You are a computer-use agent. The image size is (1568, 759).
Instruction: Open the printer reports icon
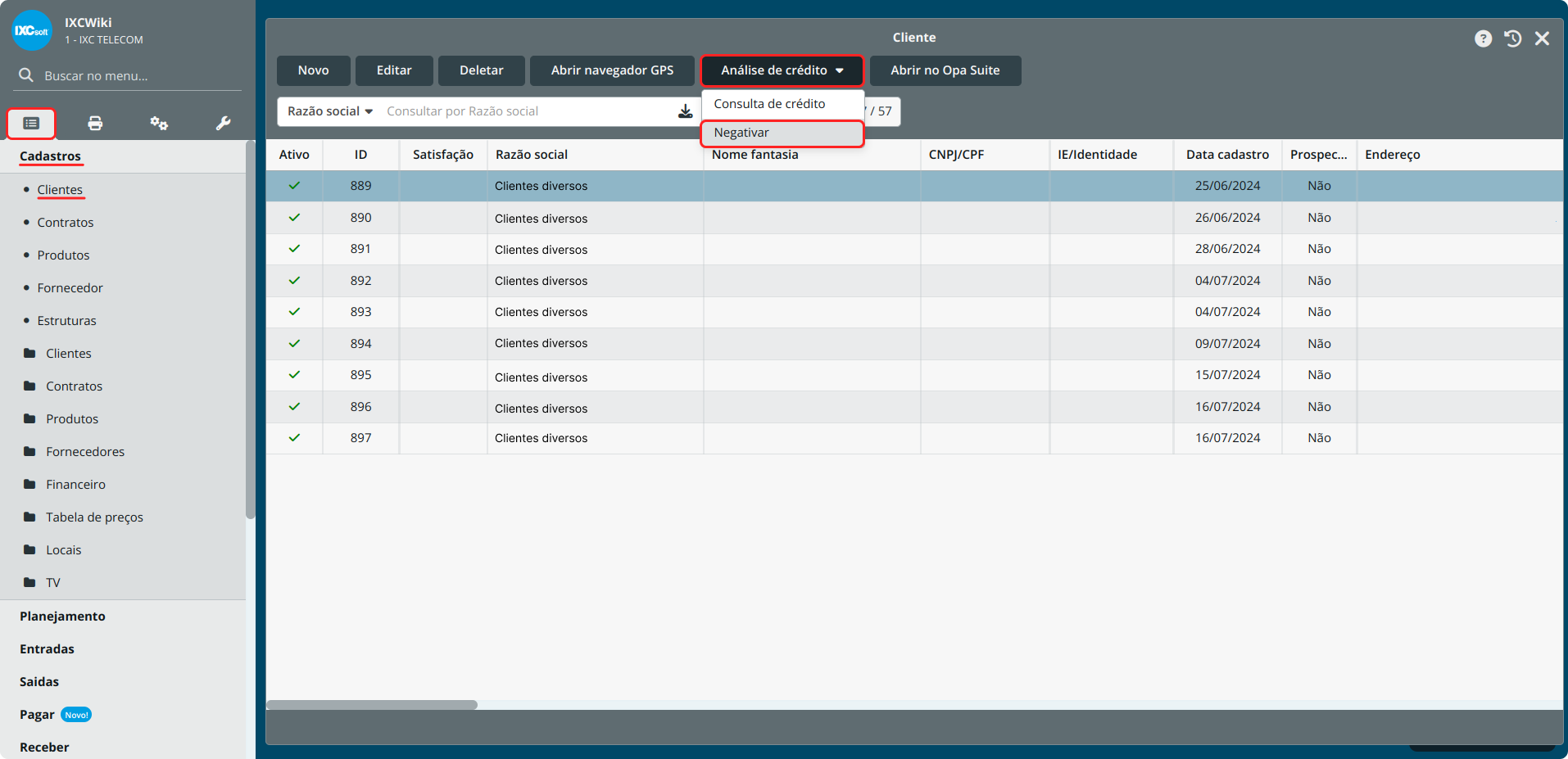(95, 124)
